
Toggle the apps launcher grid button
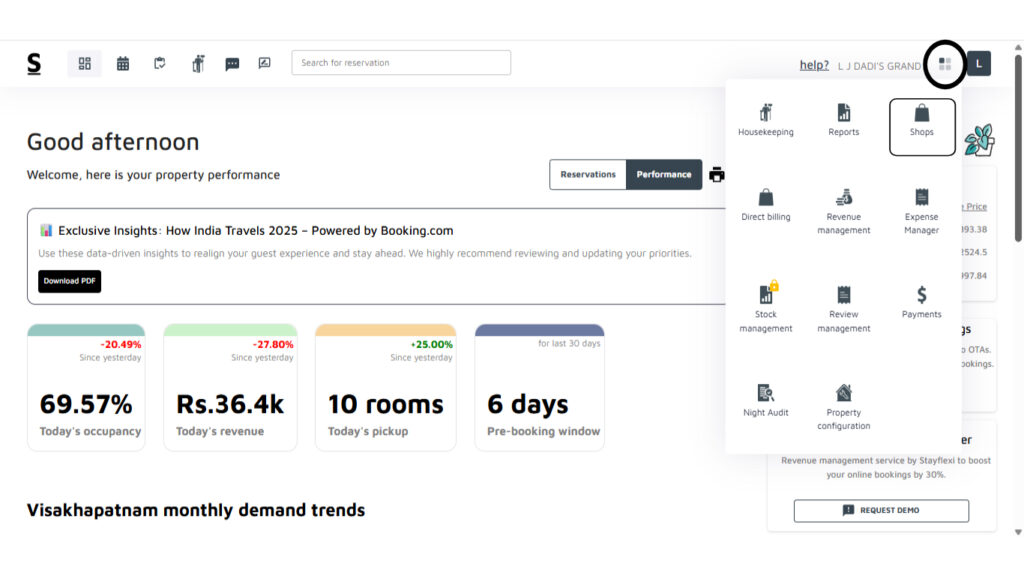[x=945, y=64]
